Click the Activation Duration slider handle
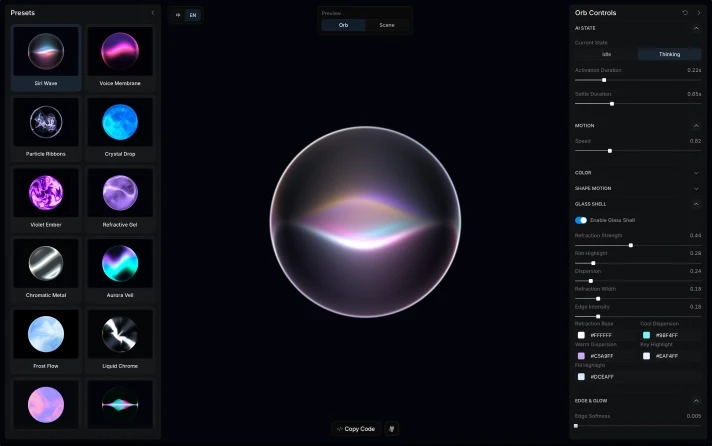 (604, 80)
